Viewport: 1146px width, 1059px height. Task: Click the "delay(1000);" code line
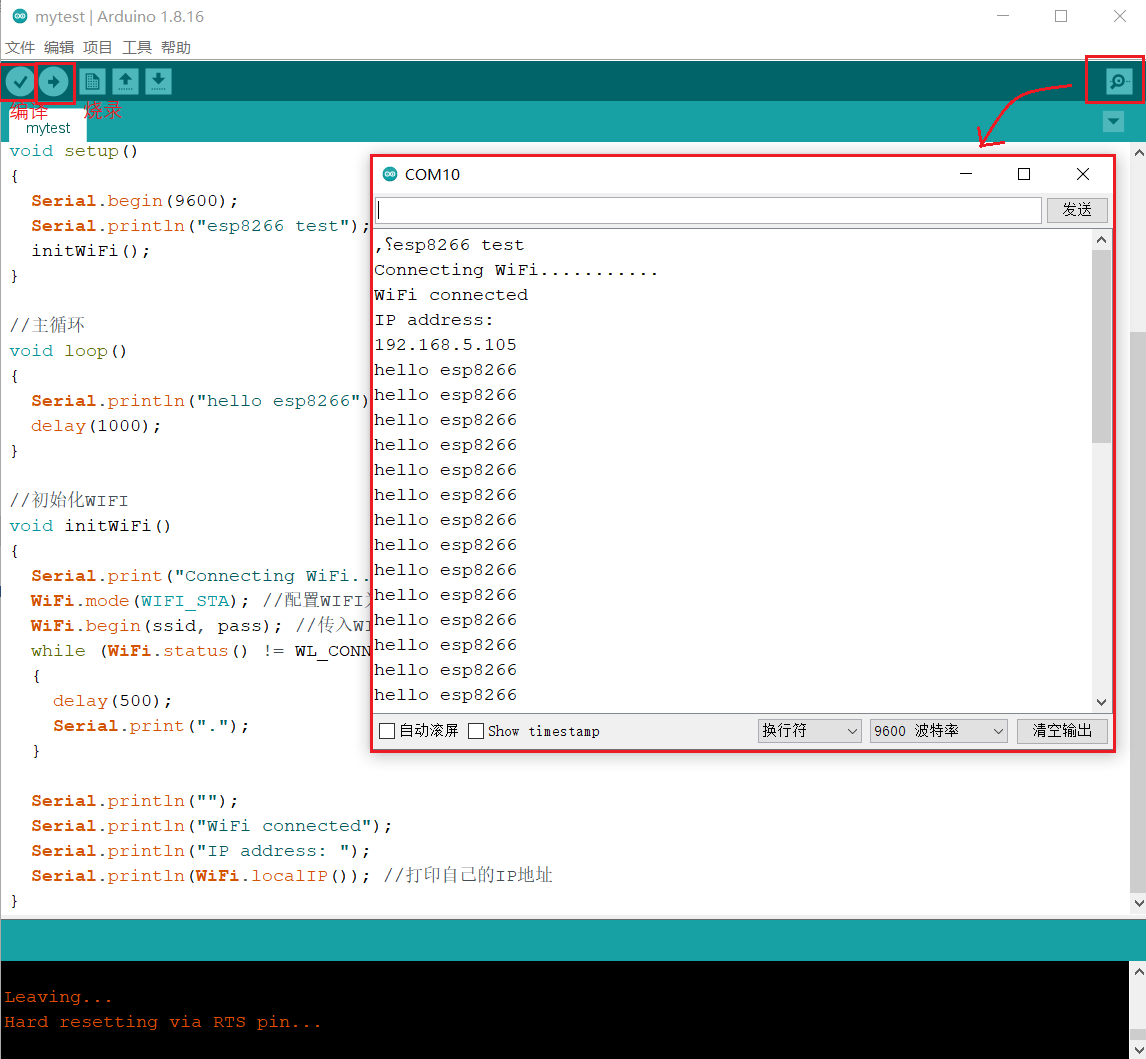(96, 426)
